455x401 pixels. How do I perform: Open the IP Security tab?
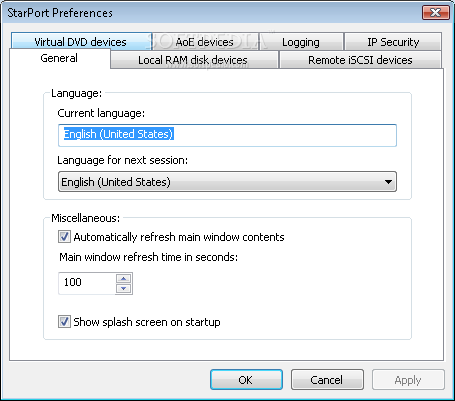pos(393,41)
